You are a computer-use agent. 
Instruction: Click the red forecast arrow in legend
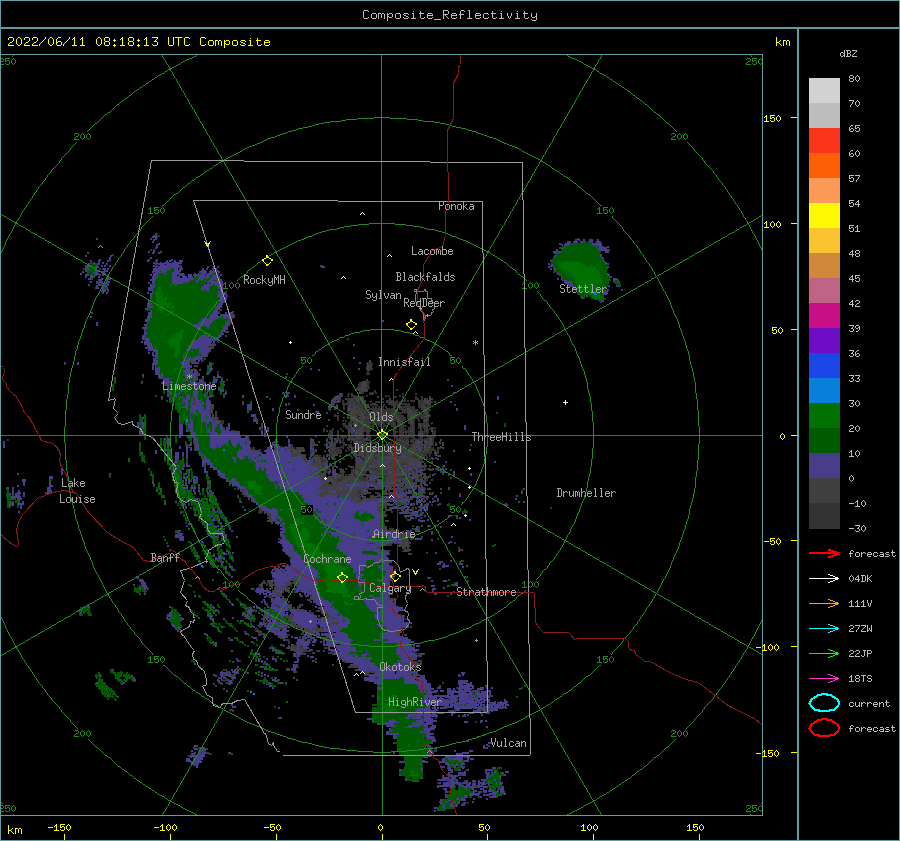[824, 553]
